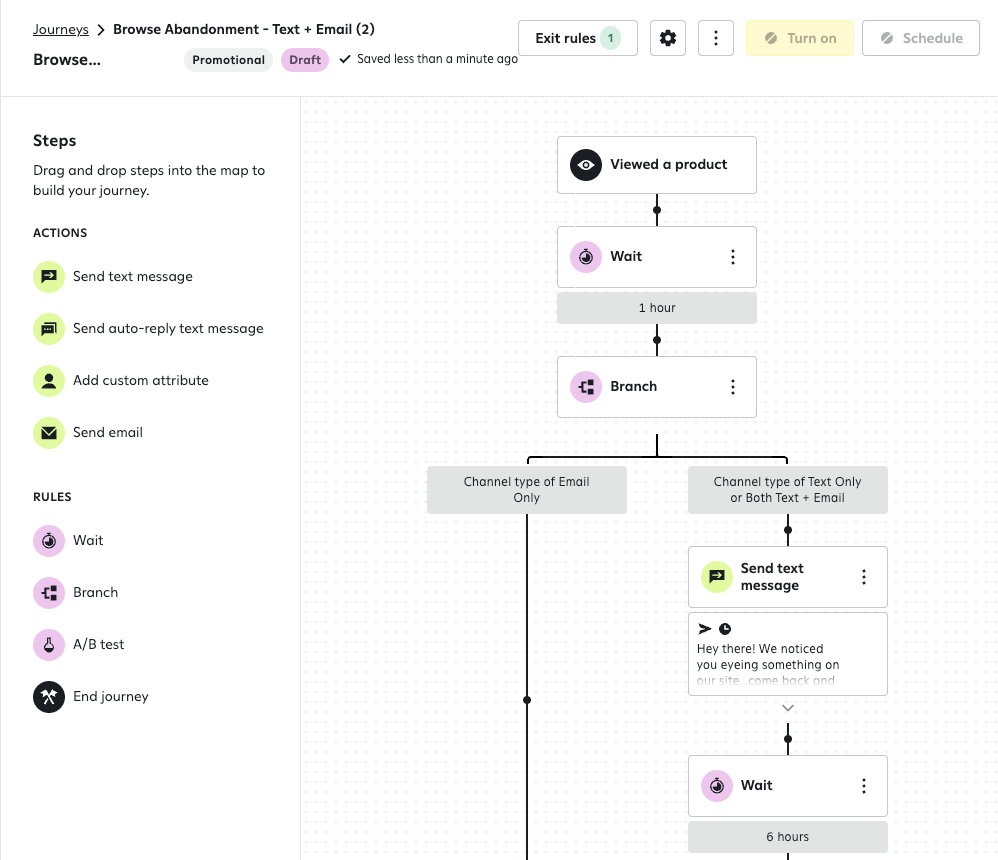998x860 pixels.
Task: Click the clock icon in message preview
Action: 725,629
